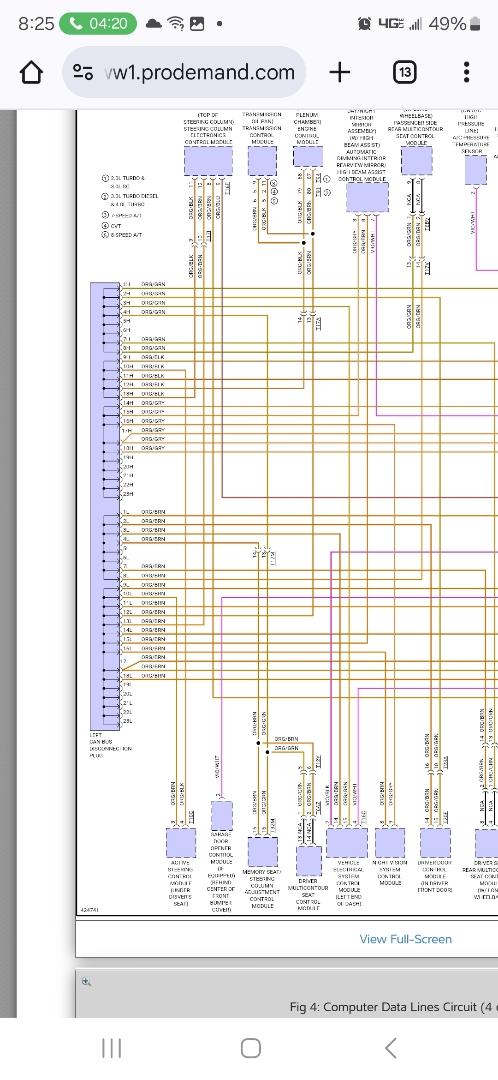Tap Steering Column Electronics Control Module label
The height and width of the screenshot is (1080, 498).
click(208, 127)
